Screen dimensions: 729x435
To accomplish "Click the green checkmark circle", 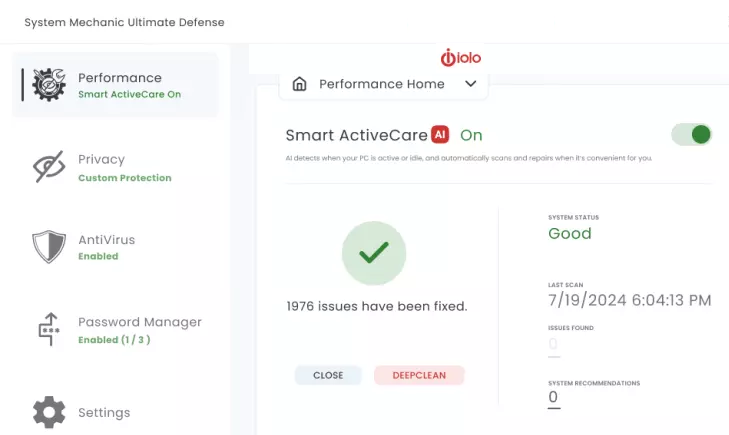I will pyautogui.click(x=373, y=254).
